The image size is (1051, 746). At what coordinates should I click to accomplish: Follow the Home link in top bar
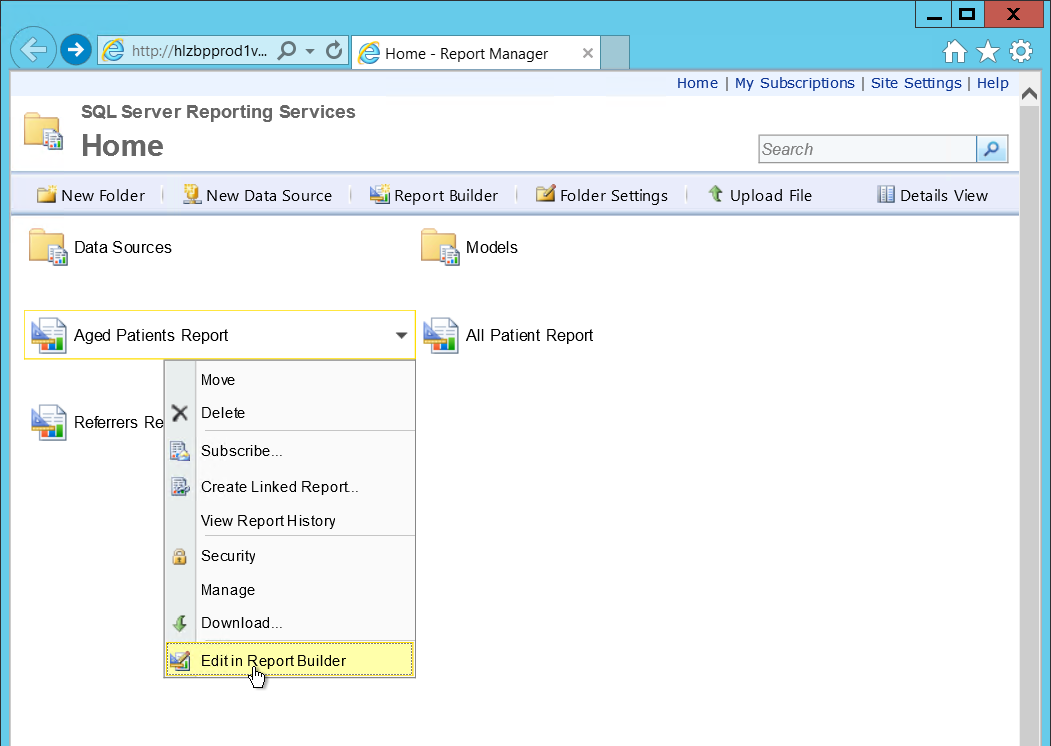(x=697, y=83)
